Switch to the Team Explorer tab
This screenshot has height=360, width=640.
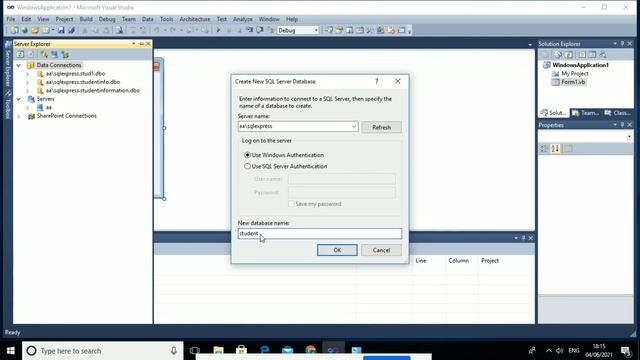click(586, 113)
